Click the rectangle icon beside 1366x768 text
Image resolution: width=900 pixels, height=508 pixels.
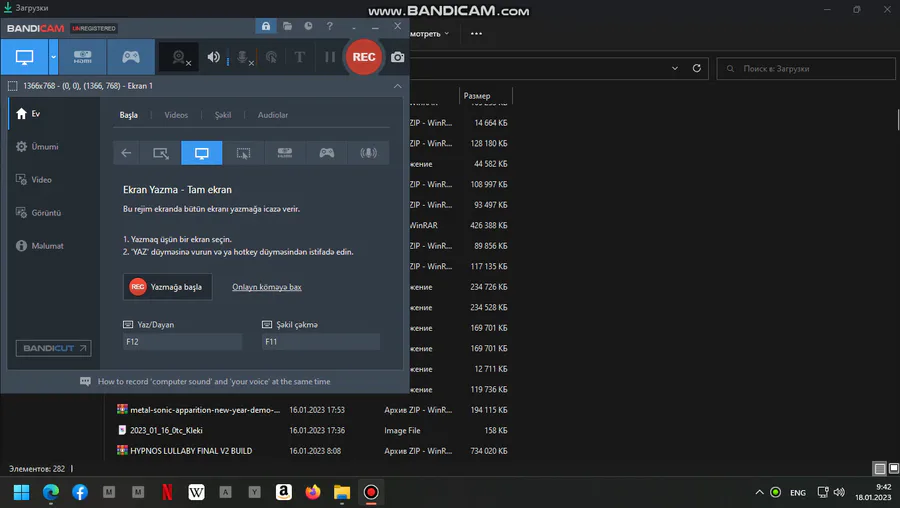point(13,86)
